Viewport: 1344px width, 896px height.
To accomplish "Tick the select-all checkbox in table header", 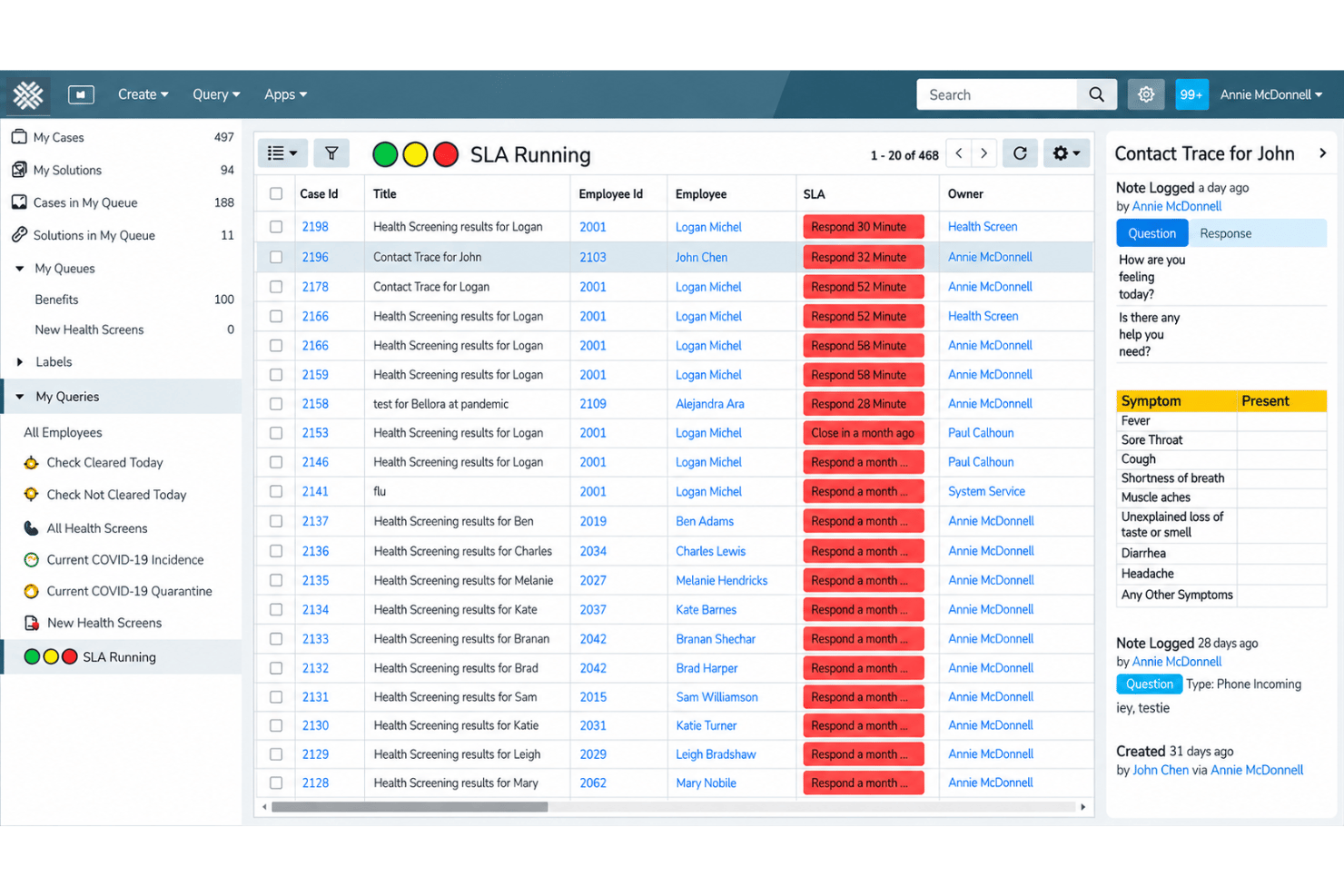I will [x=276, y=193].
